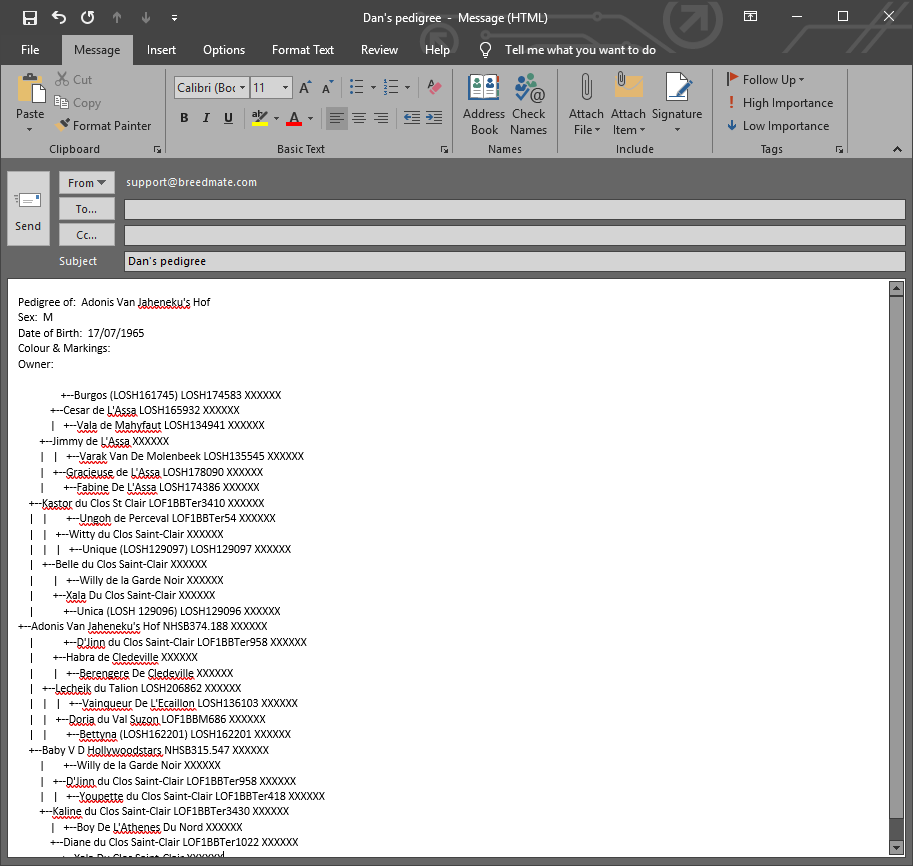Open Tags dialog launcher

tap(840, 150)
